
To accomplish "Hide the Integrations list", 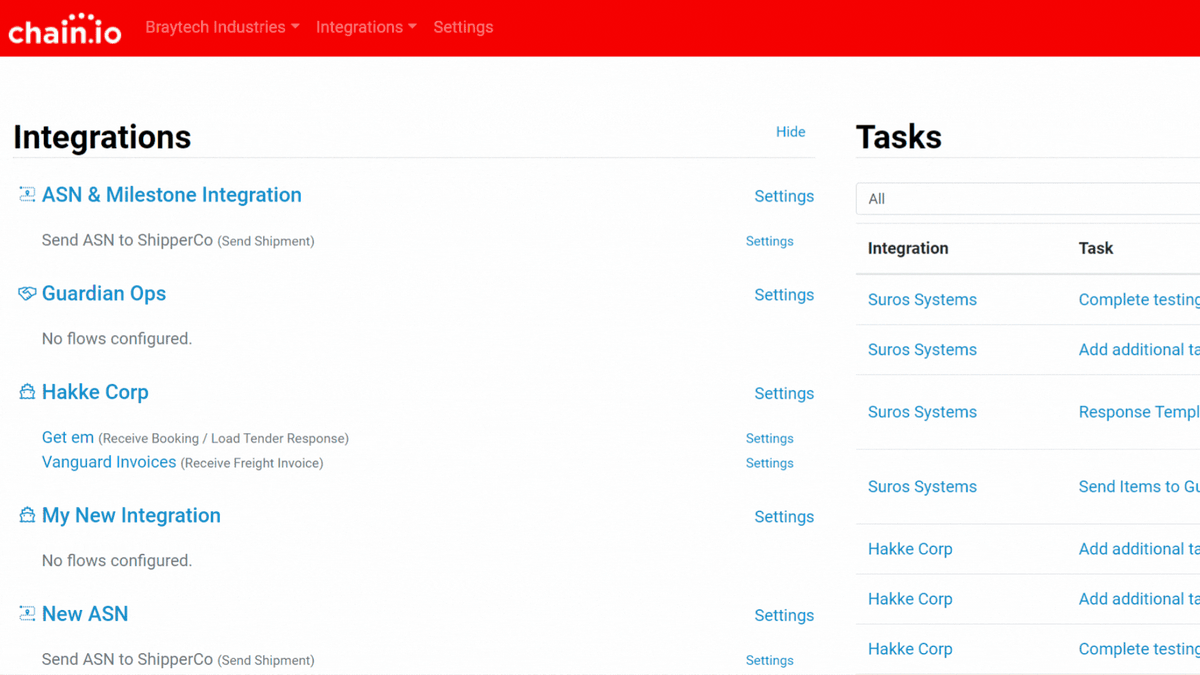I will point(790,131).
